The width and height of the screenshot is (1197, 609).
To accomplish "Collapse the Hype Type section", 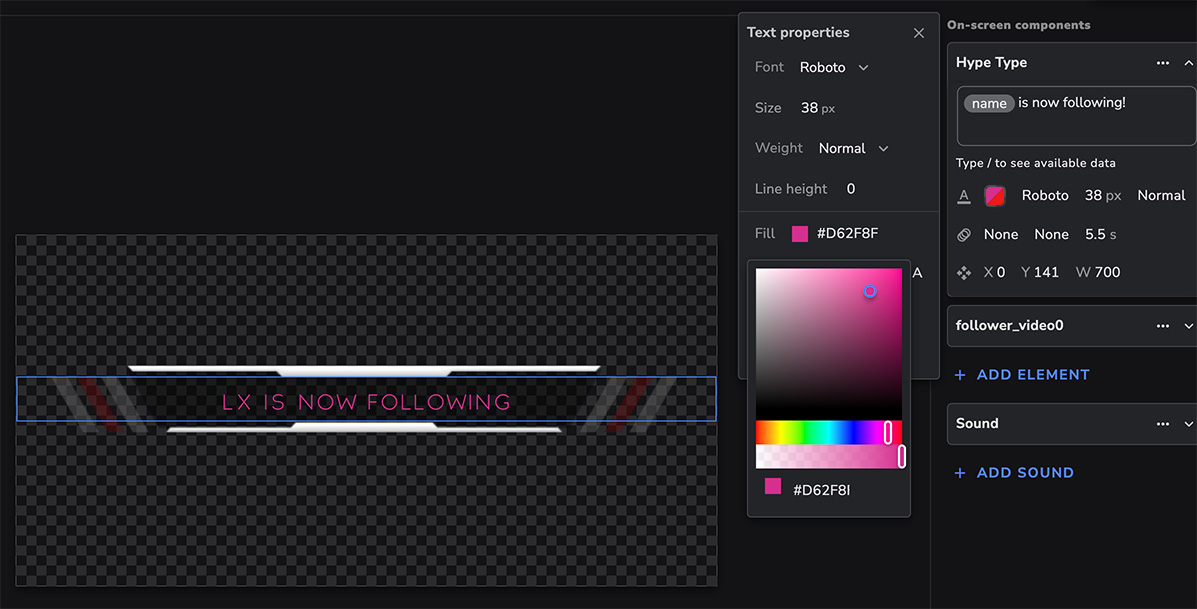I will click(x=1188, y=63).
